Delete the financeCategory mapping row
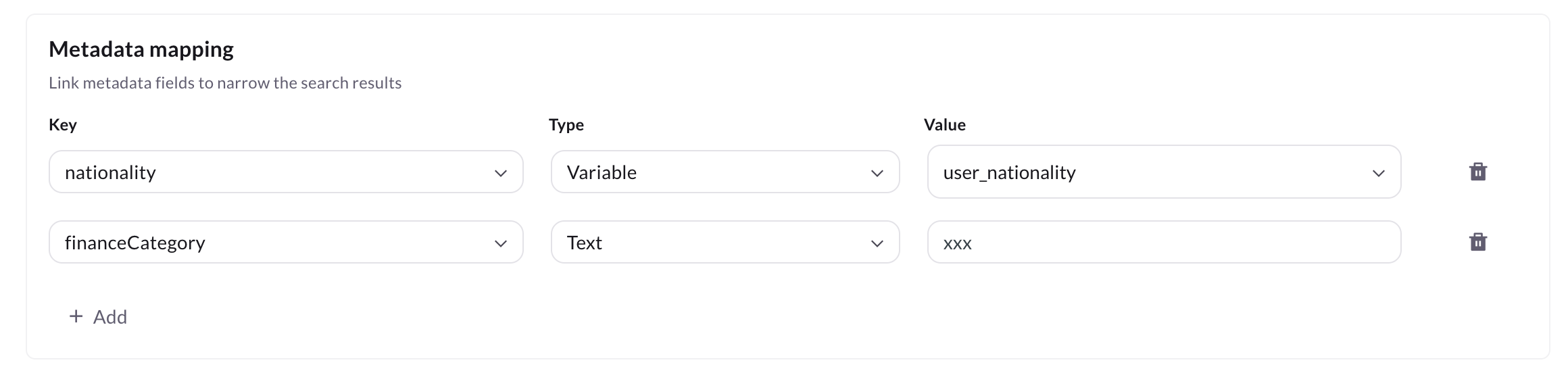Screen dimensions: 1568x373 coord(1477,242)
